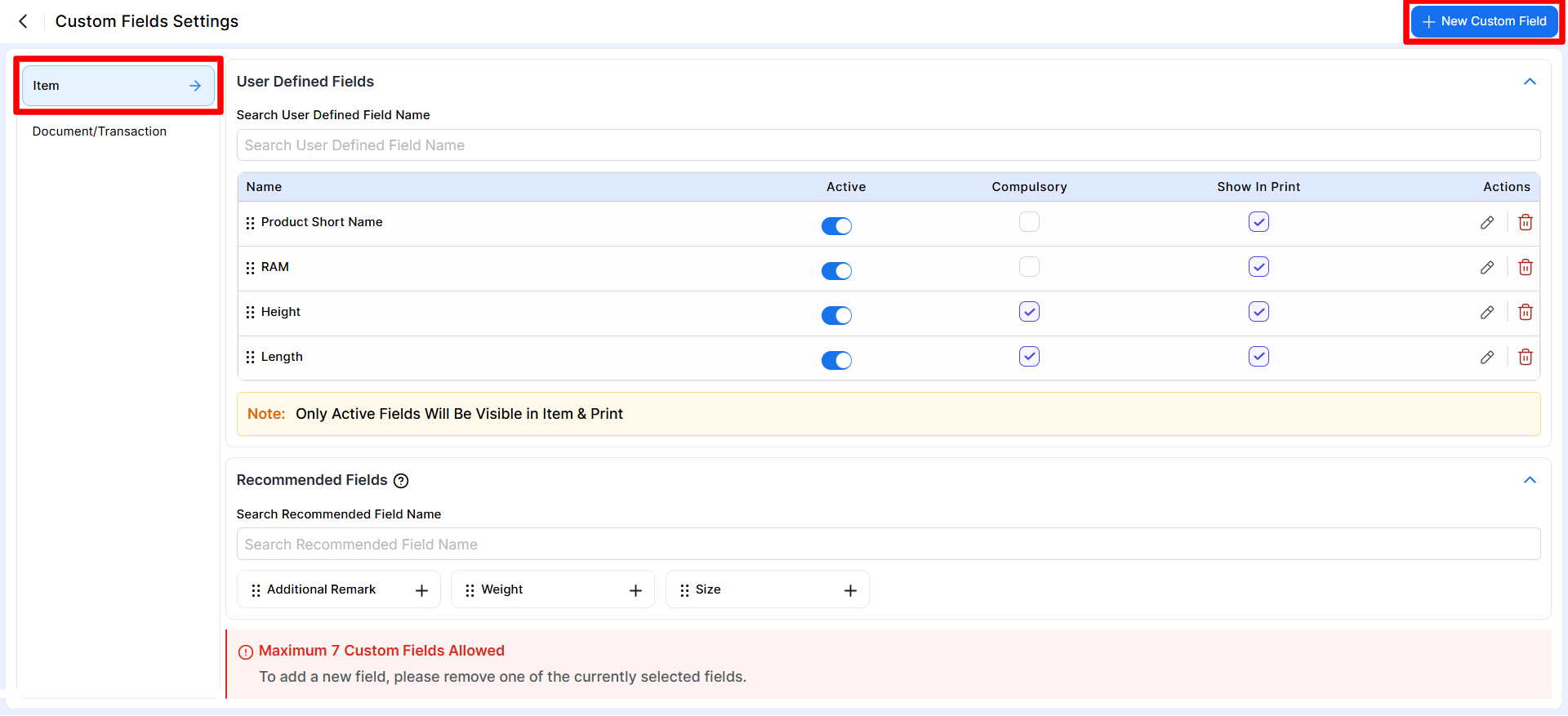Add the Weight recommended field

click(x=635, y=590)
